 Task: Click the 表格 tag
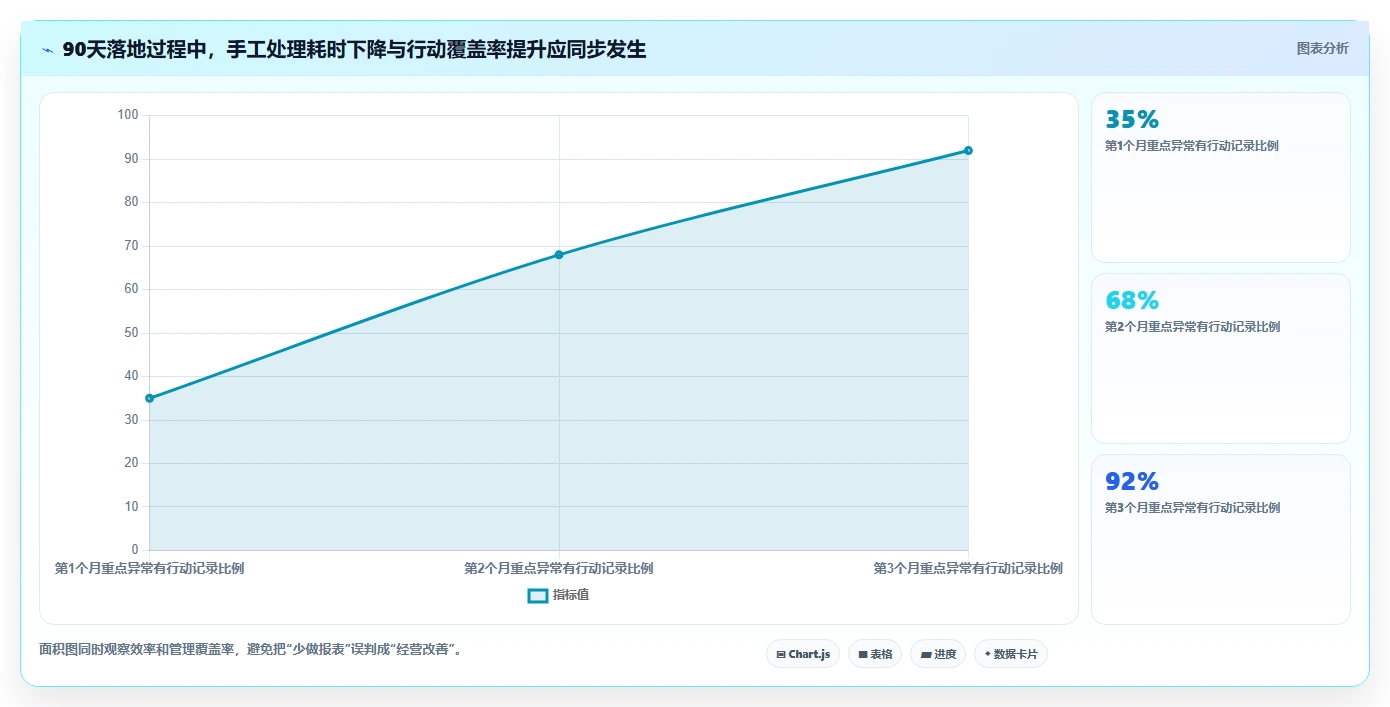[x=875, y=654]
